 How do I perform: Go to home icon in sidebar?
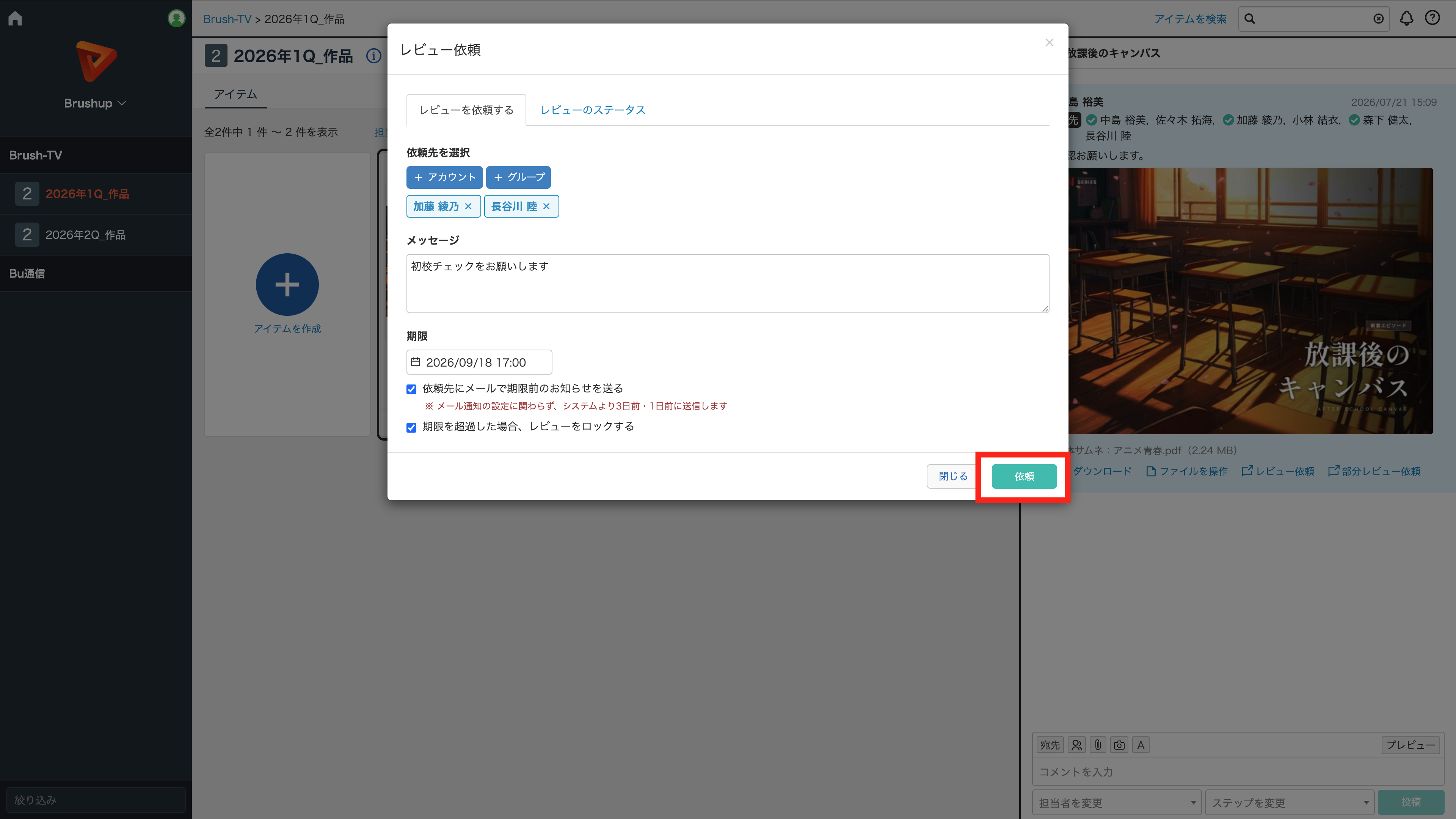point(15,19)
